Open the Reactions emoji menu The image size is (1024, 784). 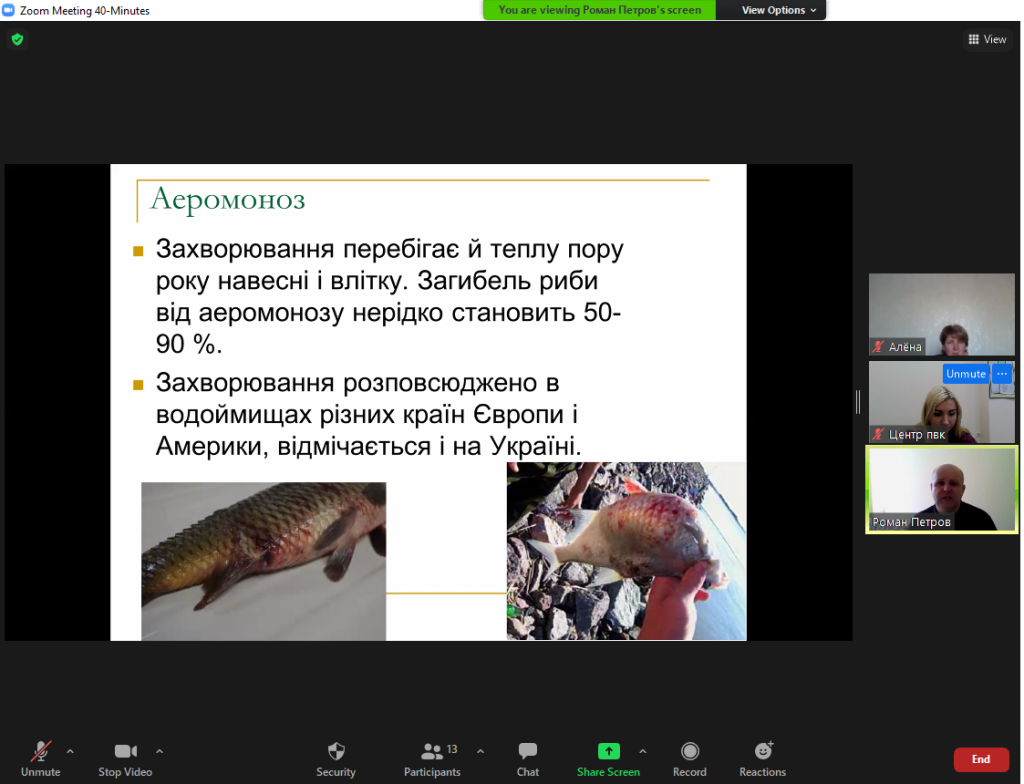pyautogui.click(x=763, y=752)
